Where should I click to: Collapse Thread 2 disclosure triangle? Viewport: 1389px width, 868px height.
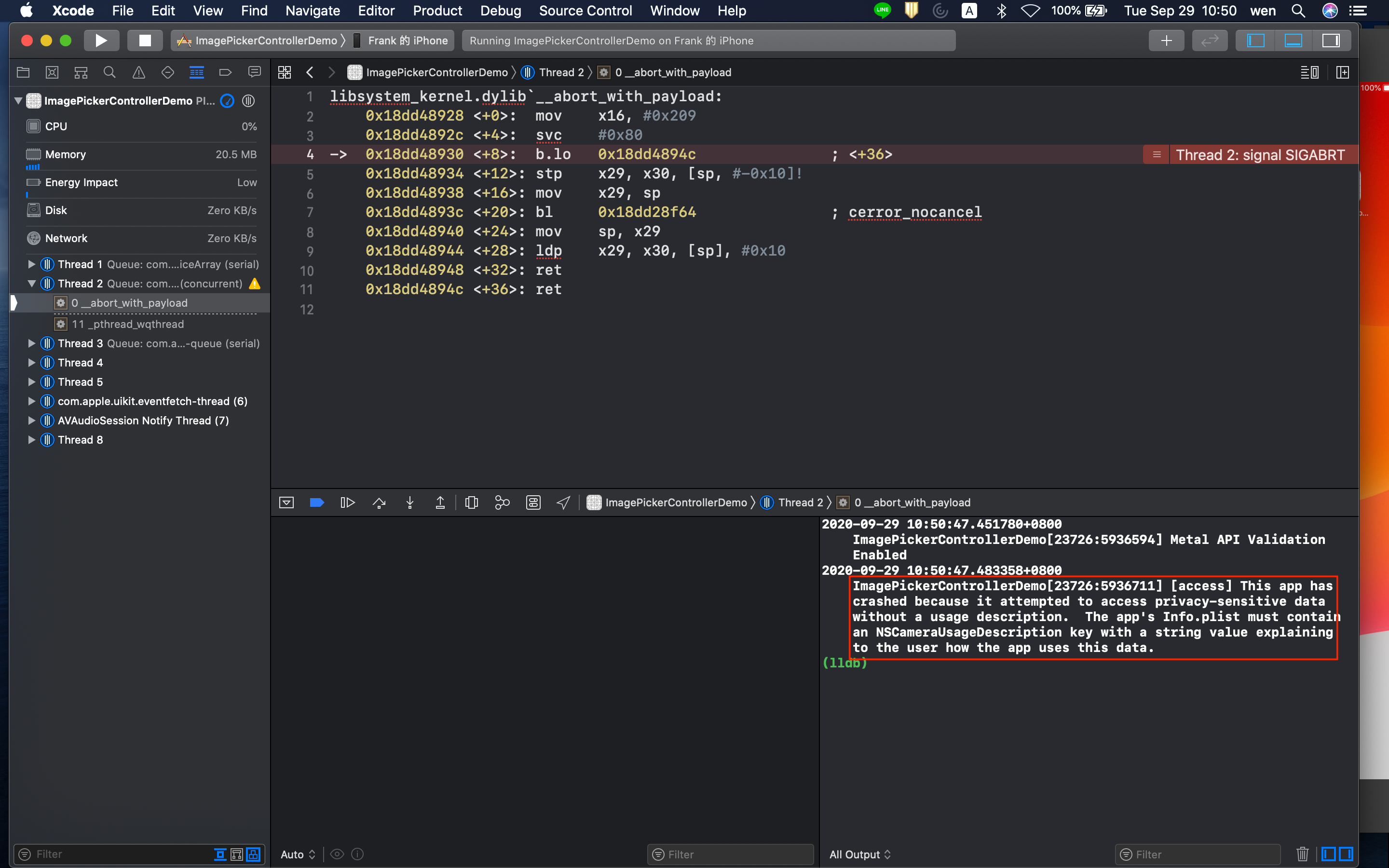click(x=31, y=284)
